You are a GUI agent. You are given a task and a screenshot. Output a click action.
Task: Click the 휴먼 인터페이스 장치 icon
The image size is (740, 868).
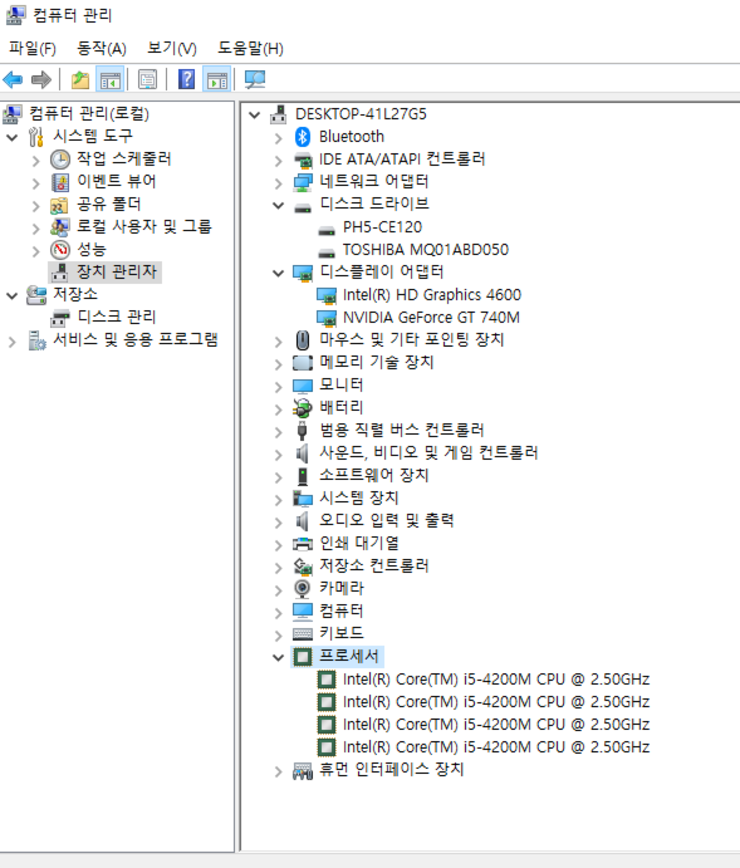[302, 770]
